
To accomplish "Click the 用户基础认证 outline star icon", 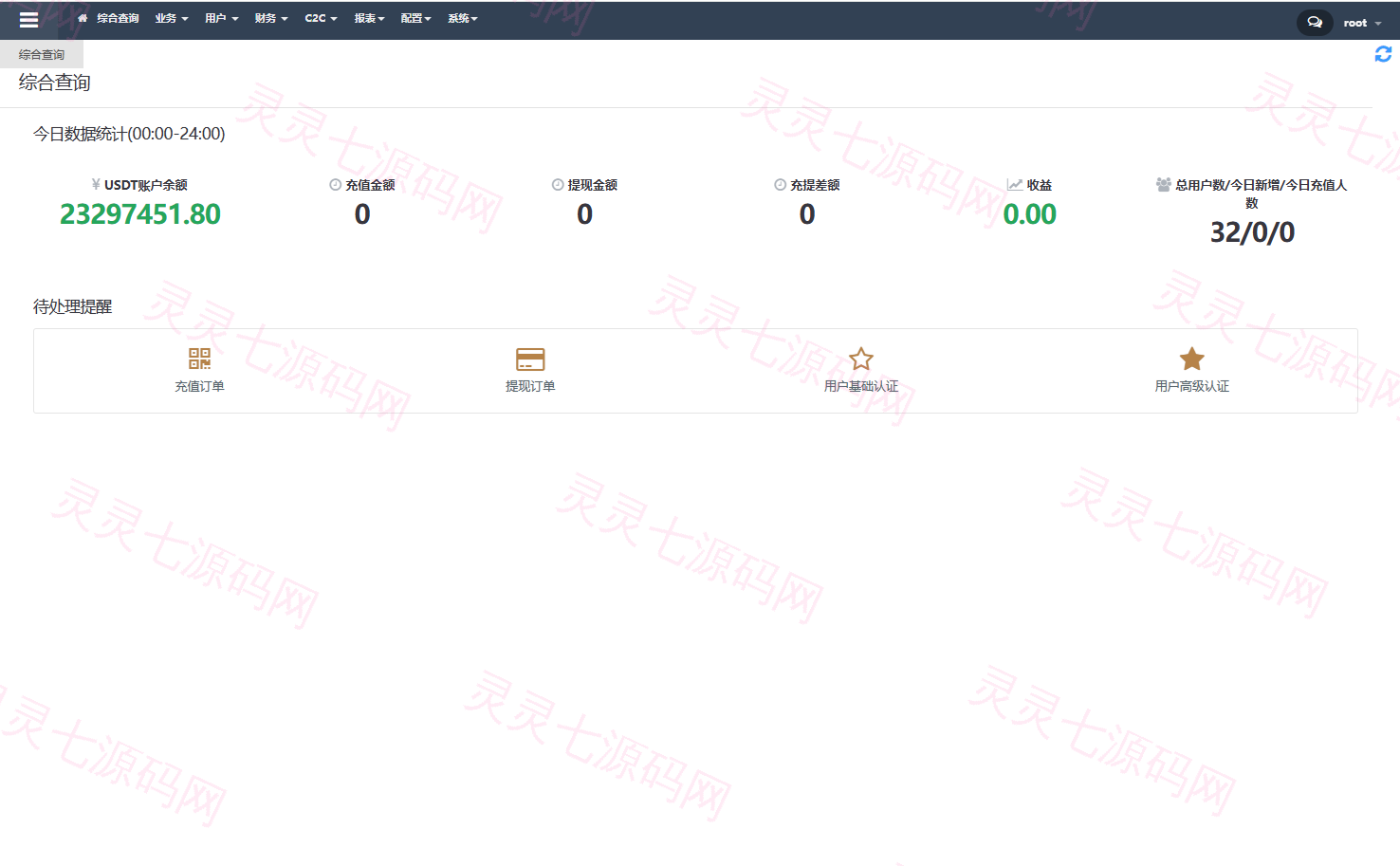I will click(x=861, y=359).
